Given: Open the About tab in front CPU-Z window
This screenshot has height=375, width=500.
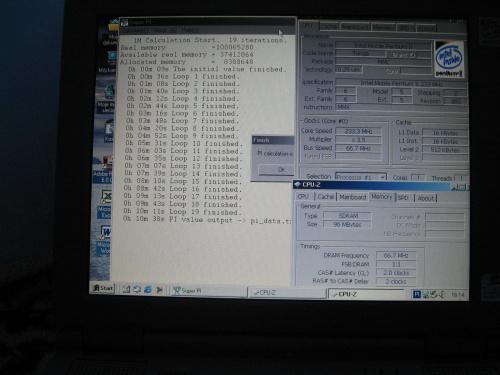Looking at the screenshot, I should click(426, 198).
